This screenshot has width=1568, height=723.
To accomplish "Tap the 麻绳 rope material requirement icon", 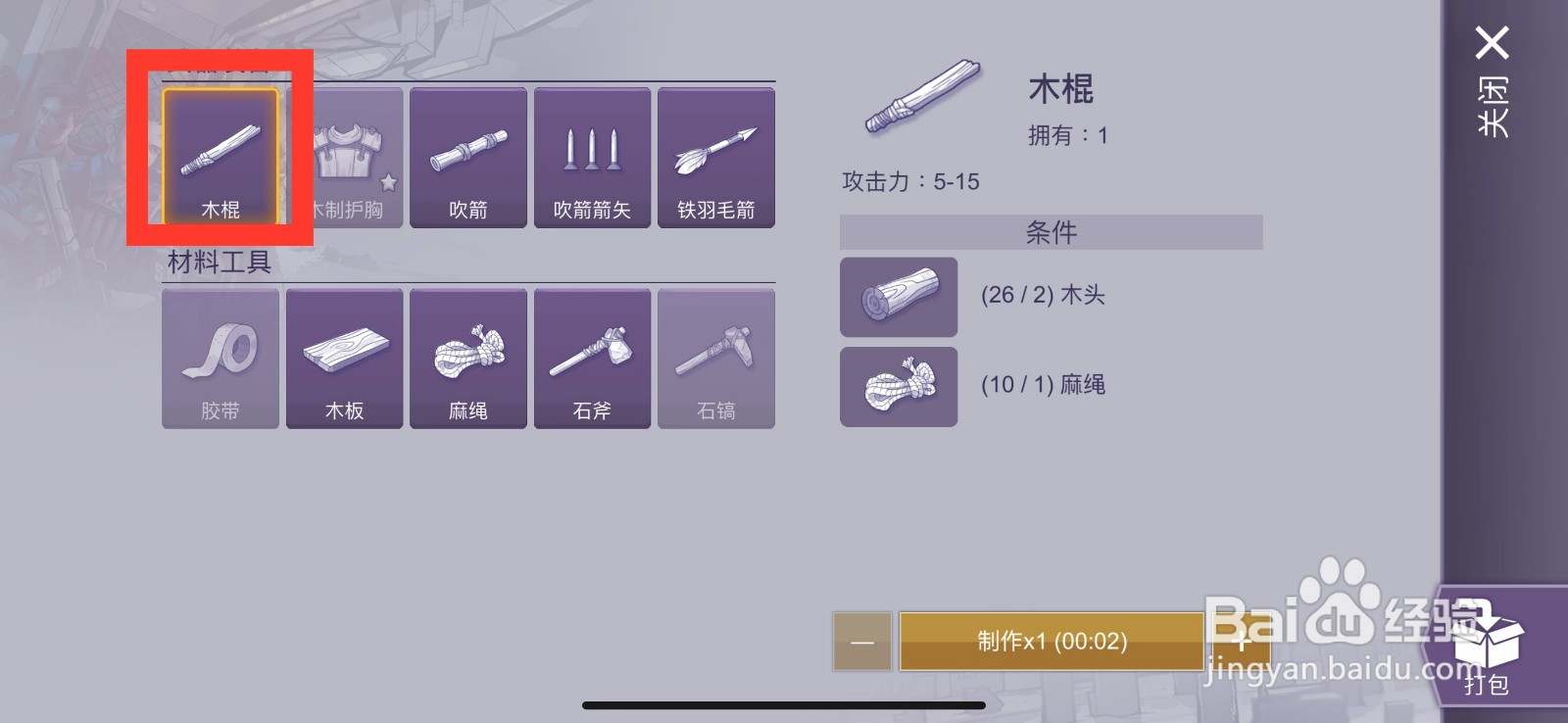I will [x=899, y=386].
